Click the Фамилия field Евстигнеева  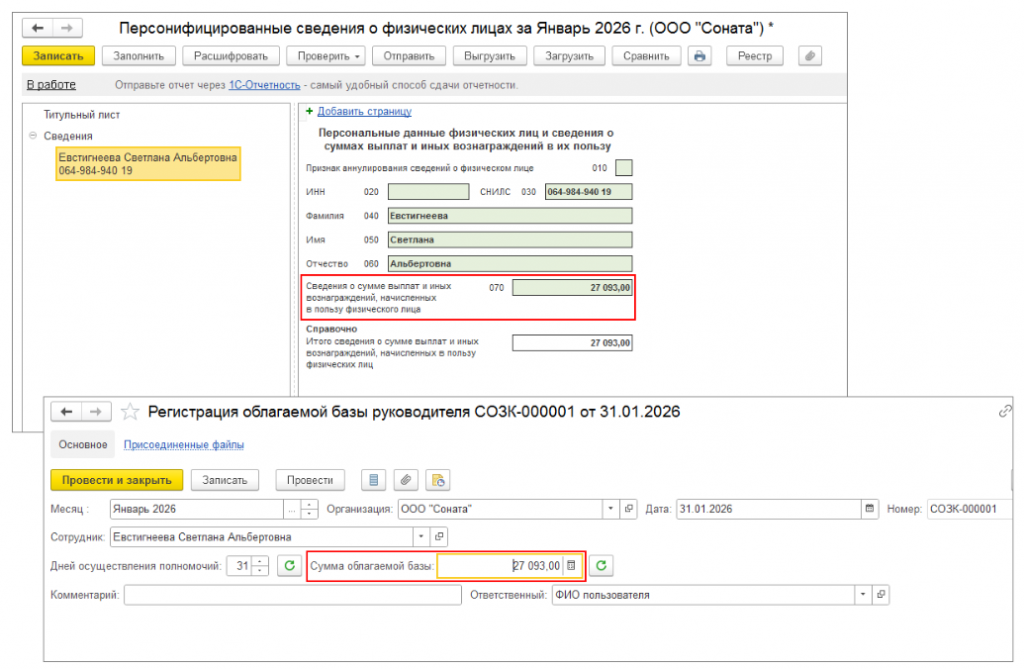(x=510, y=216)
